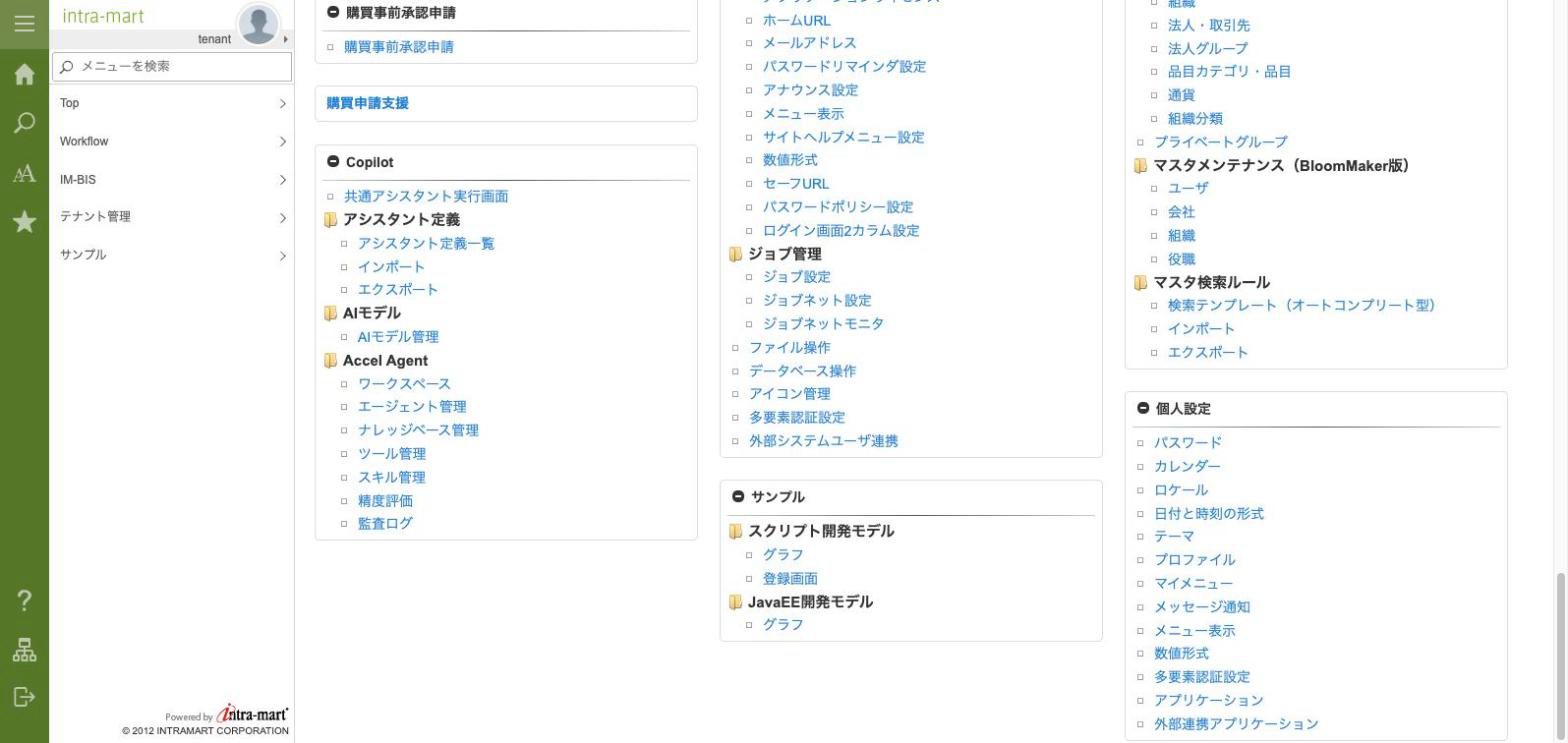Click the スクリプト開発モデル folder icon
The width and height of the screenshot is (1568, 743).
[x=736, y=531]
